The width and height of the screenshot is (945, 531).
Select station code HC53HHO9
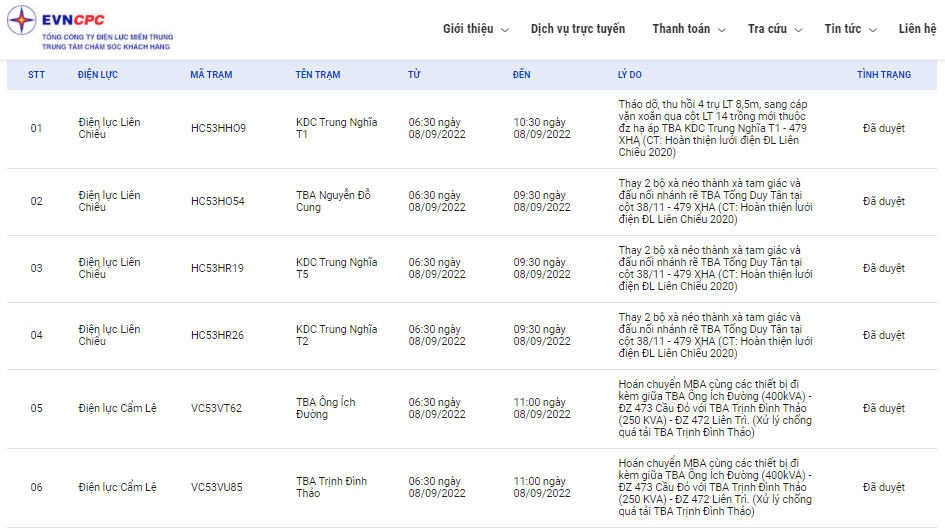(218, 128)
